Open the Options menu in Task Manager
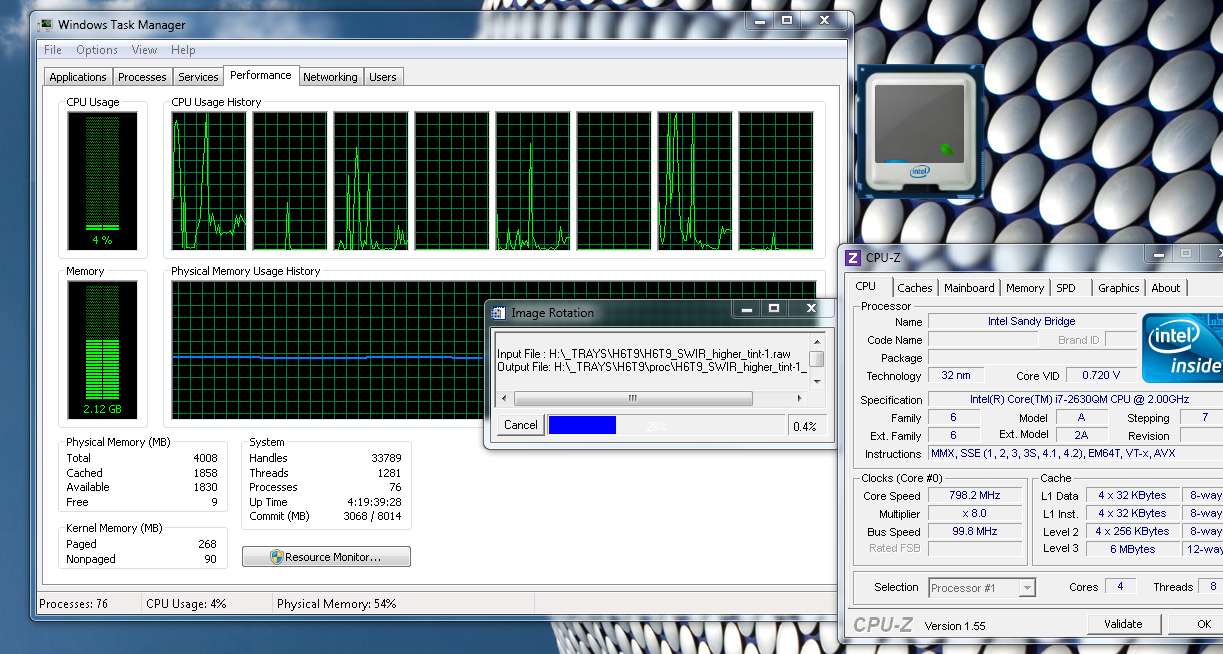 (97, 50)
